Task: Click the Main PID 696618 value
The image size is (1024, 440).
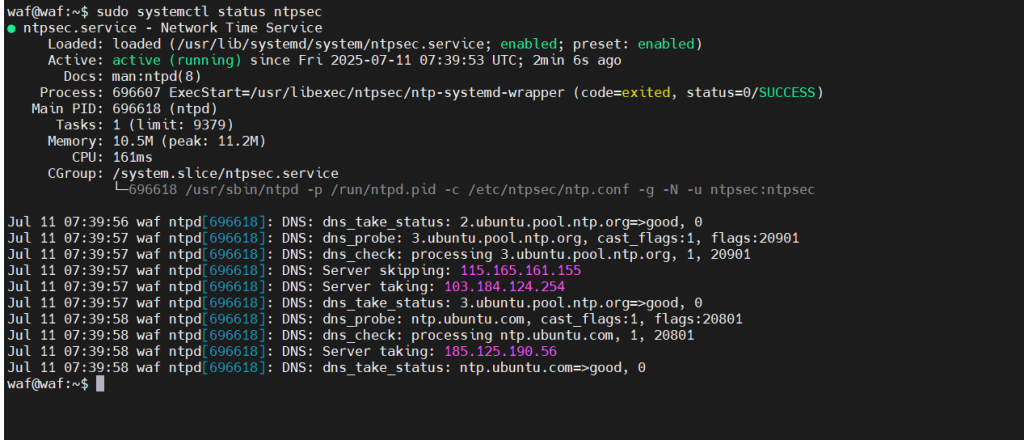Action: pyautogui.click(x=136, y=109)
